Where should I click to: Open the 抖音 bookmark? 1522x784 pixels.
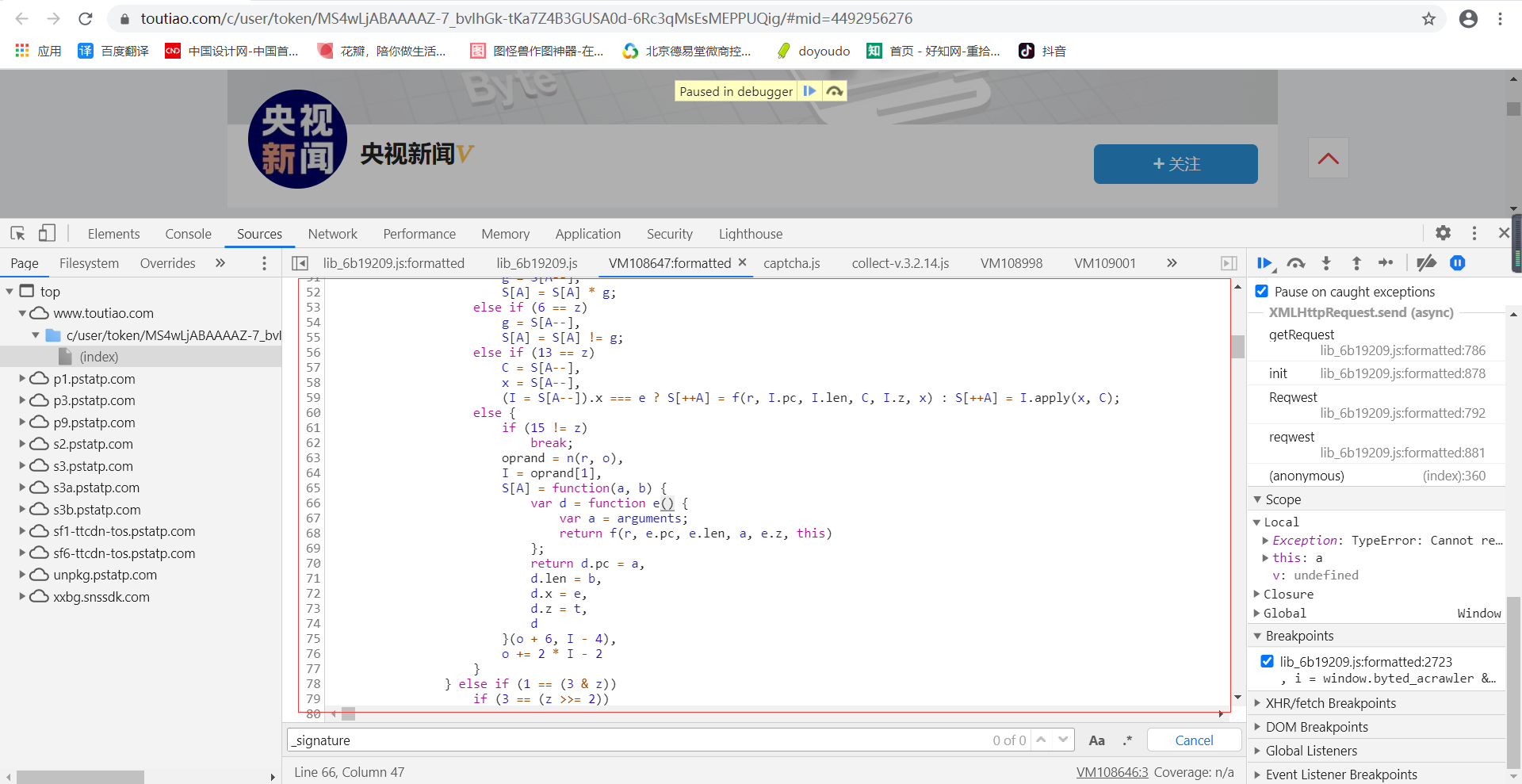pos(1042,51)
